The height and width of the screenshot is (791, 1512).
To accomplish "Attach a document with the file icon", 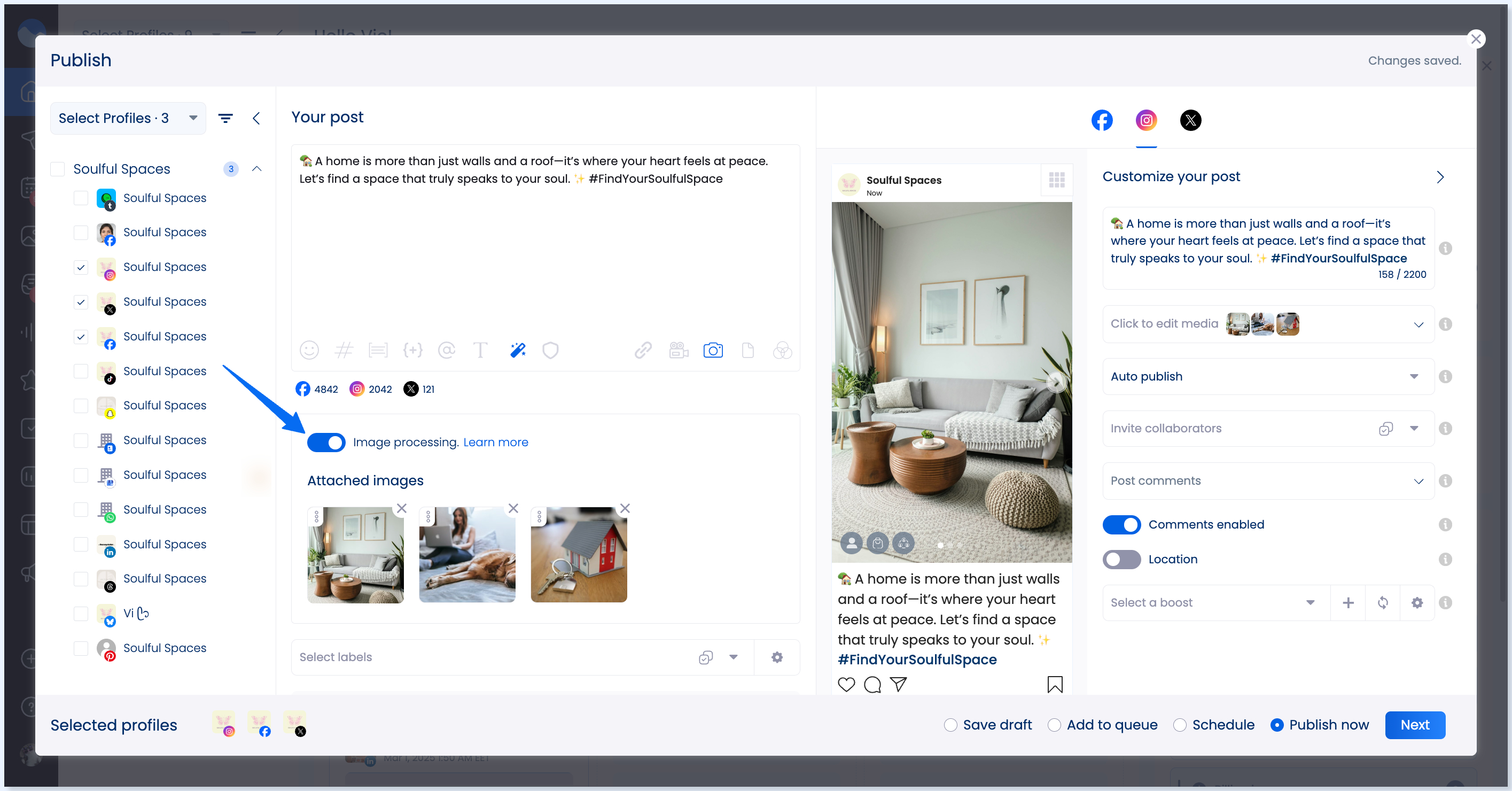I will (747, 351).
